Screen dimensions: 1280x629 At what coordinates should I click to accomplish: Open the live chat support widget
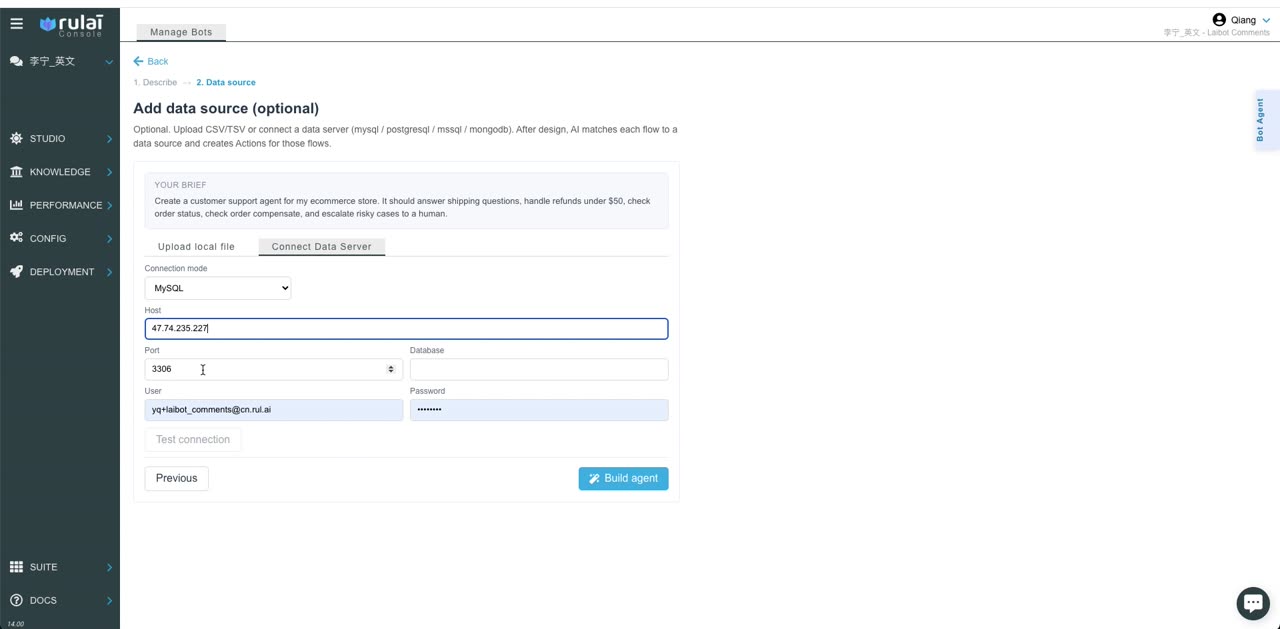[1253, 603]
